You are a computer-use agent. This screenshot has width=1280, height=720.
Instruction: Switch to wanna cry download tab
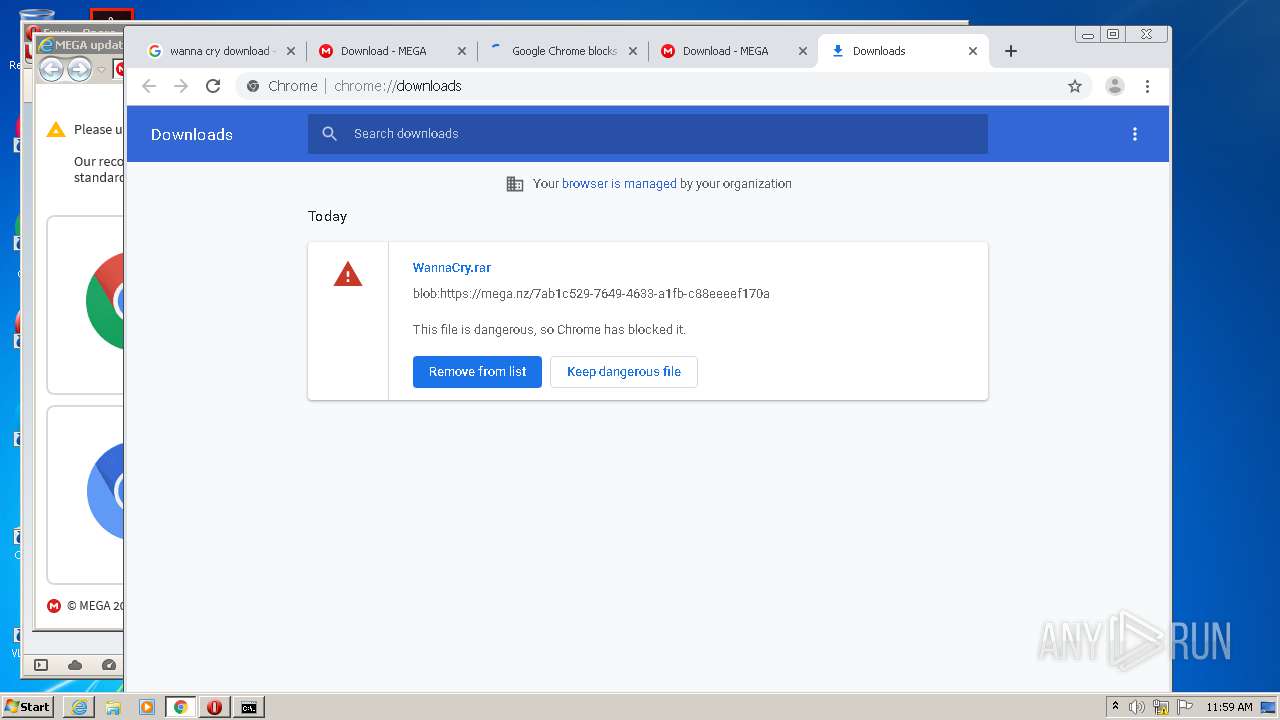tap(220, 51)
